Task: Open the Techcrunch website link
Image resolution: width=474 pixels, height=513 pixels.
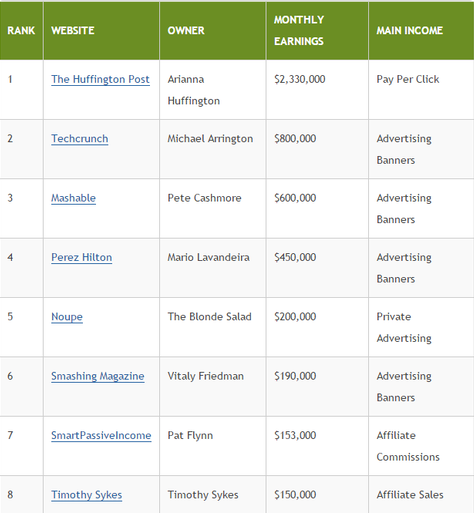Action: (x=80, y=139)
